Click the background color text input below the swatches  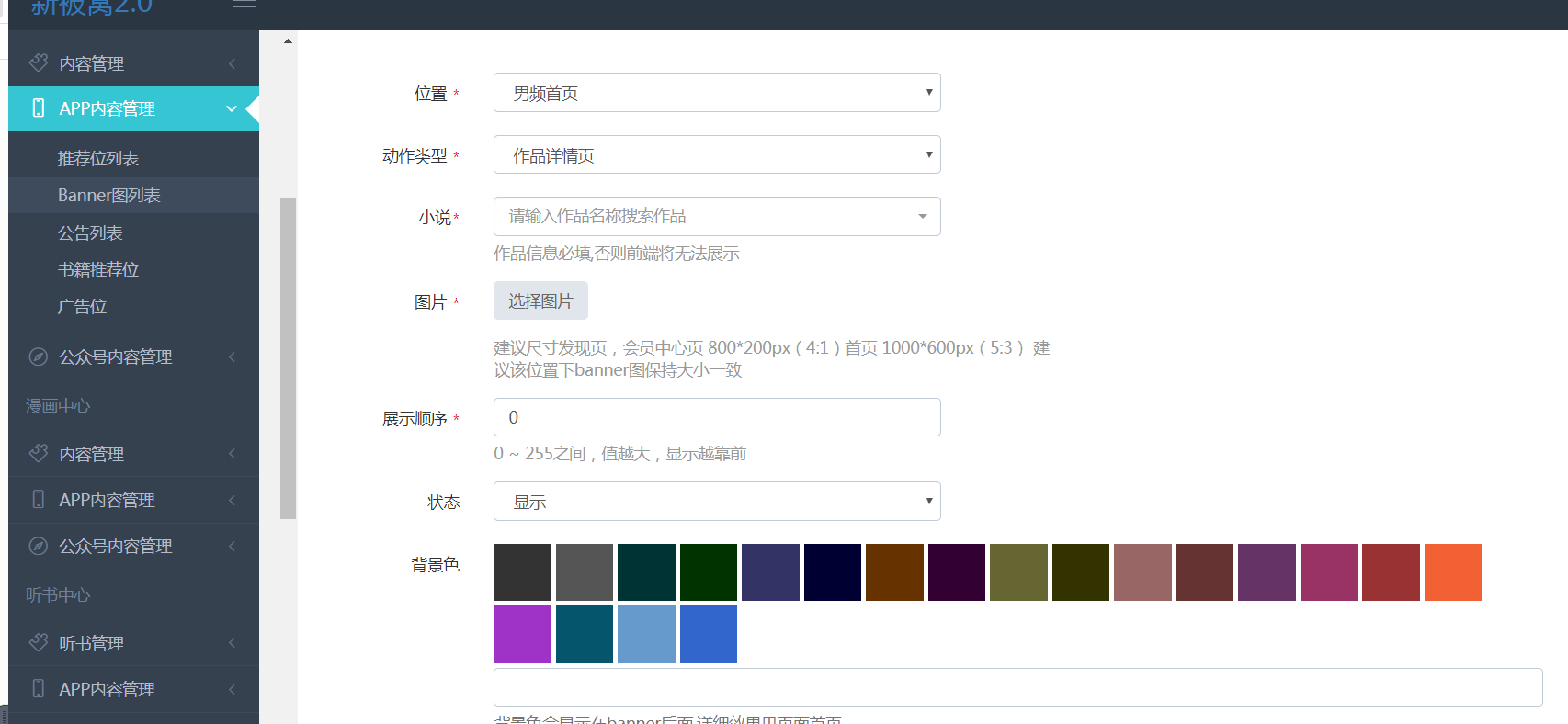[x=1017, y=687]
